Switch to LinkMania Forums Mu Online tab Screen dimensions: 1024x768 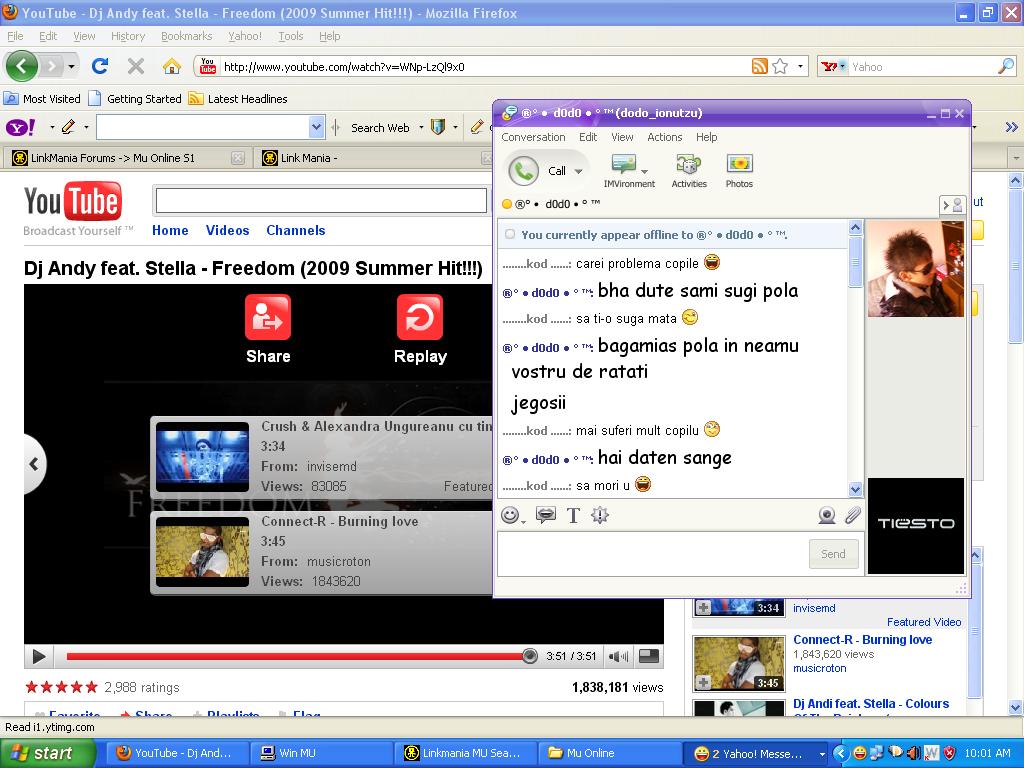[128, 158]
